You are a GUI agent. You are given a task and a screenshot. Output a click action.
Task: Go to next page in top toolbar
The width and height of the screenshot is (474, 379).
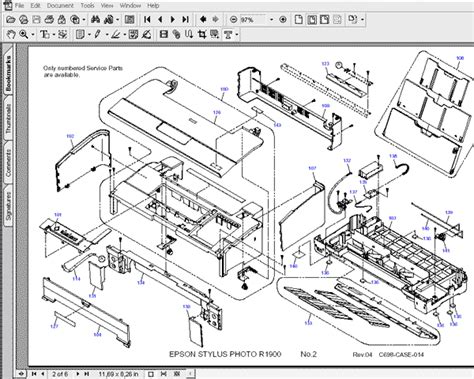coord(173,20)
